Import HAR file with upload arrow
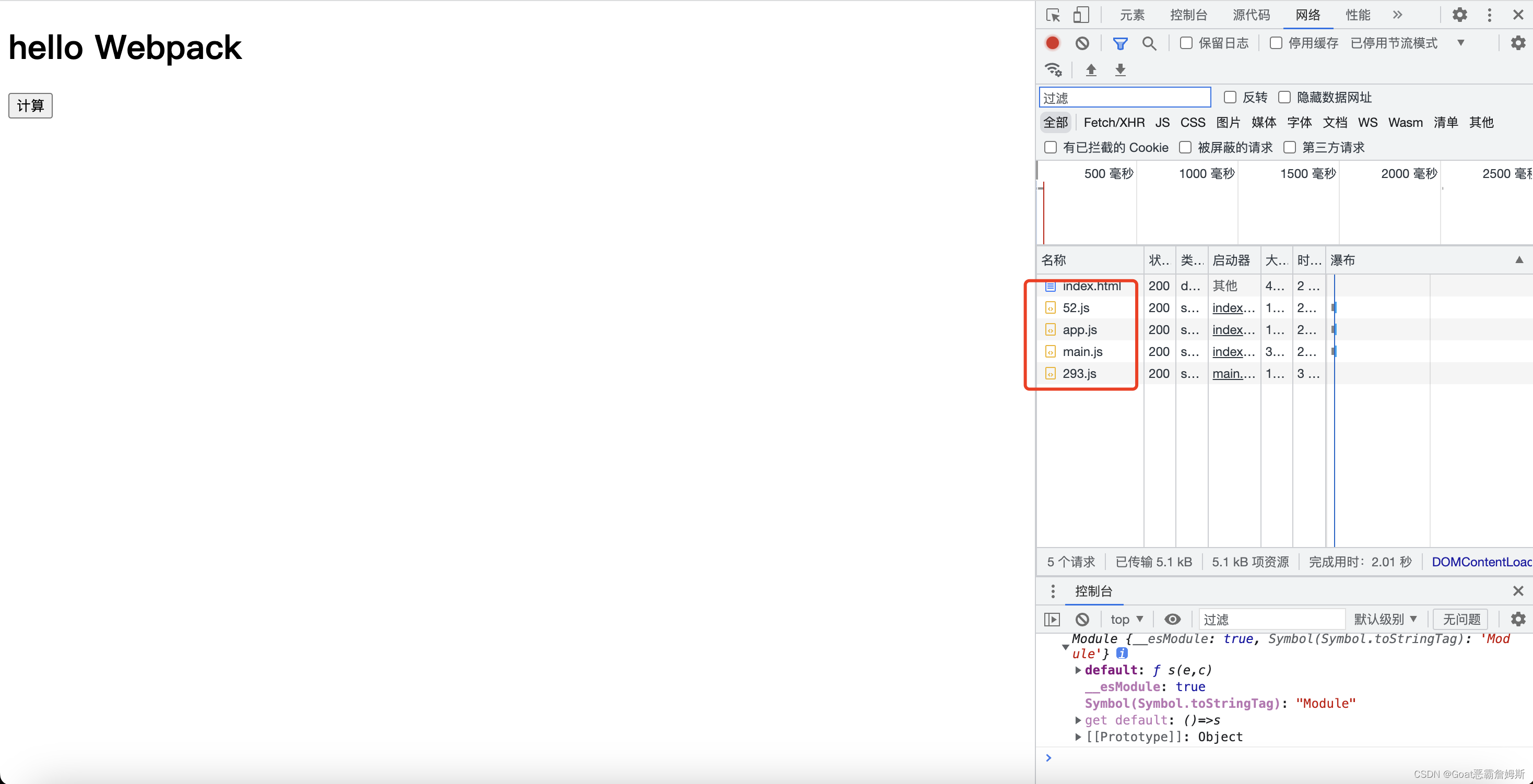The height and width of the screenshot is (784, 1533). pyautogui.click(x=1091, y=69)
